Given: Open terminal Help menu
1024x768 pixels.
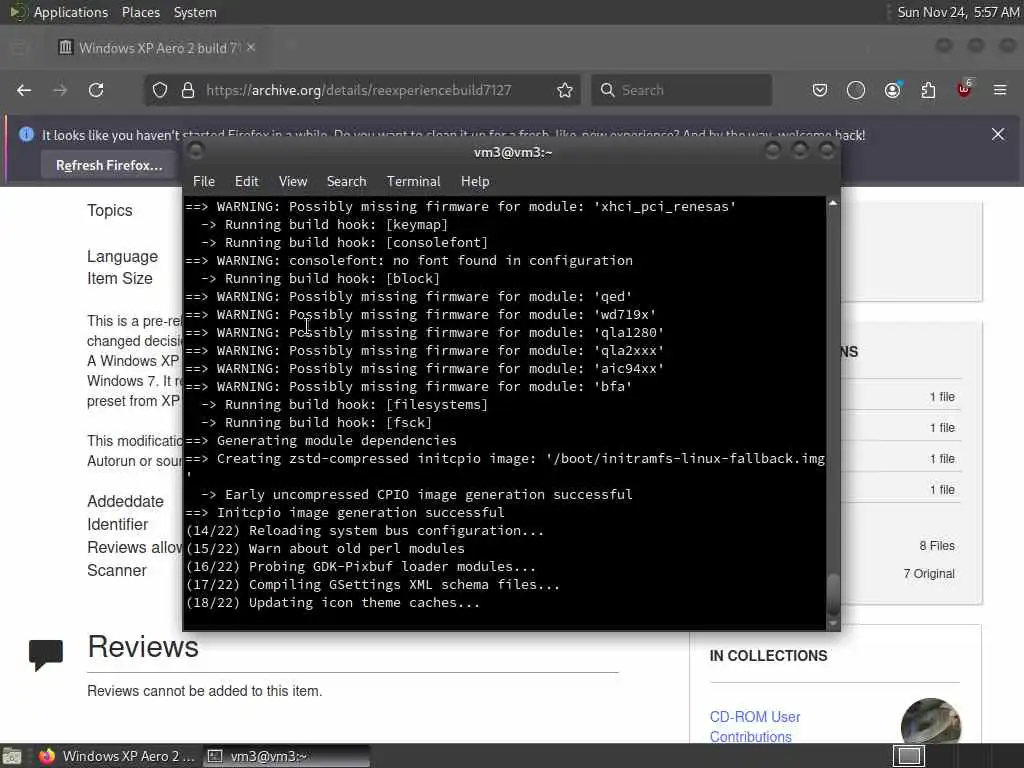Looking at the screenshot, I should tap(475, 182).
